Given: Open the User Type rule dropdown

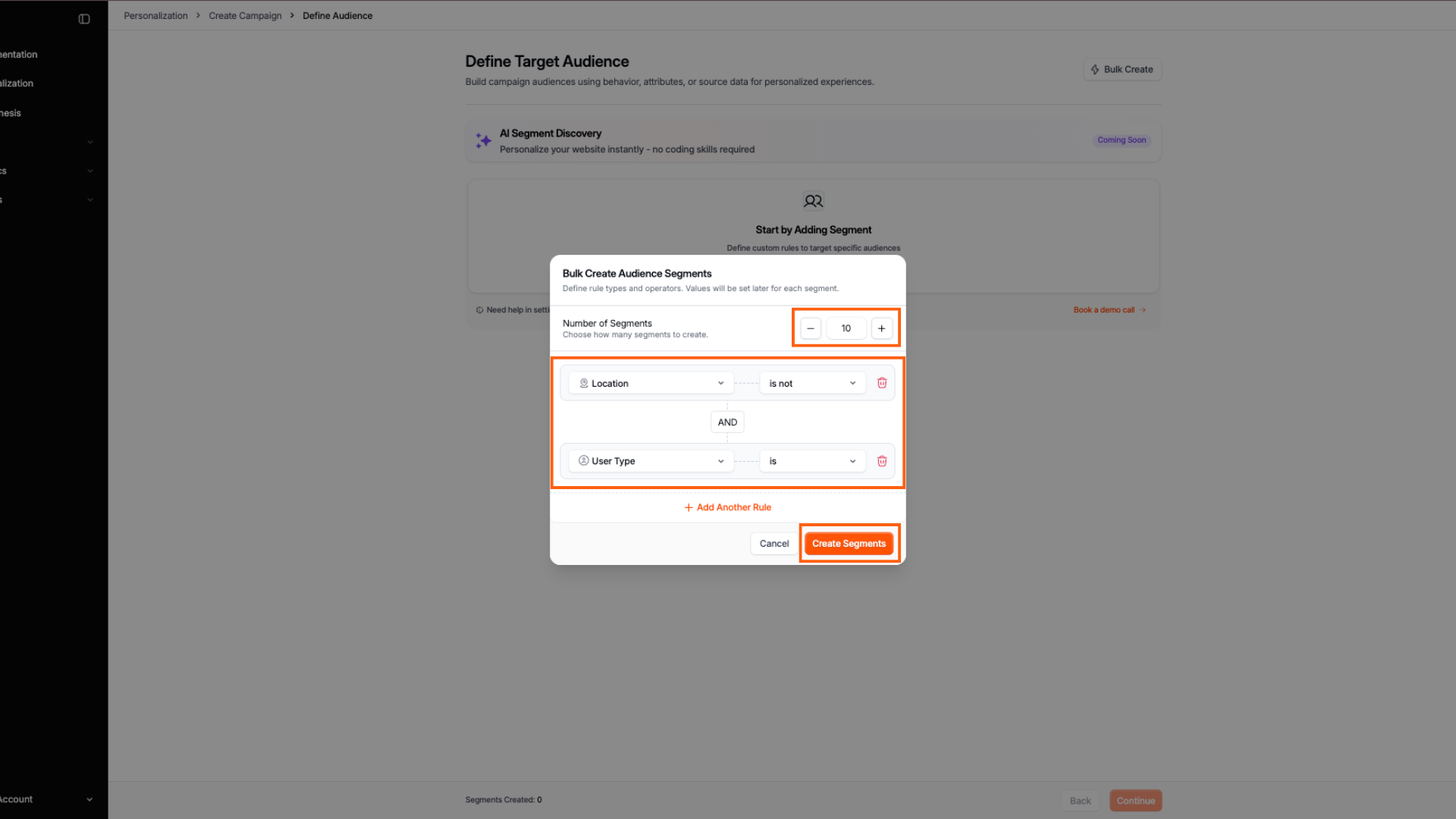Looking at the screenshot, I should [x=651, y=461].
